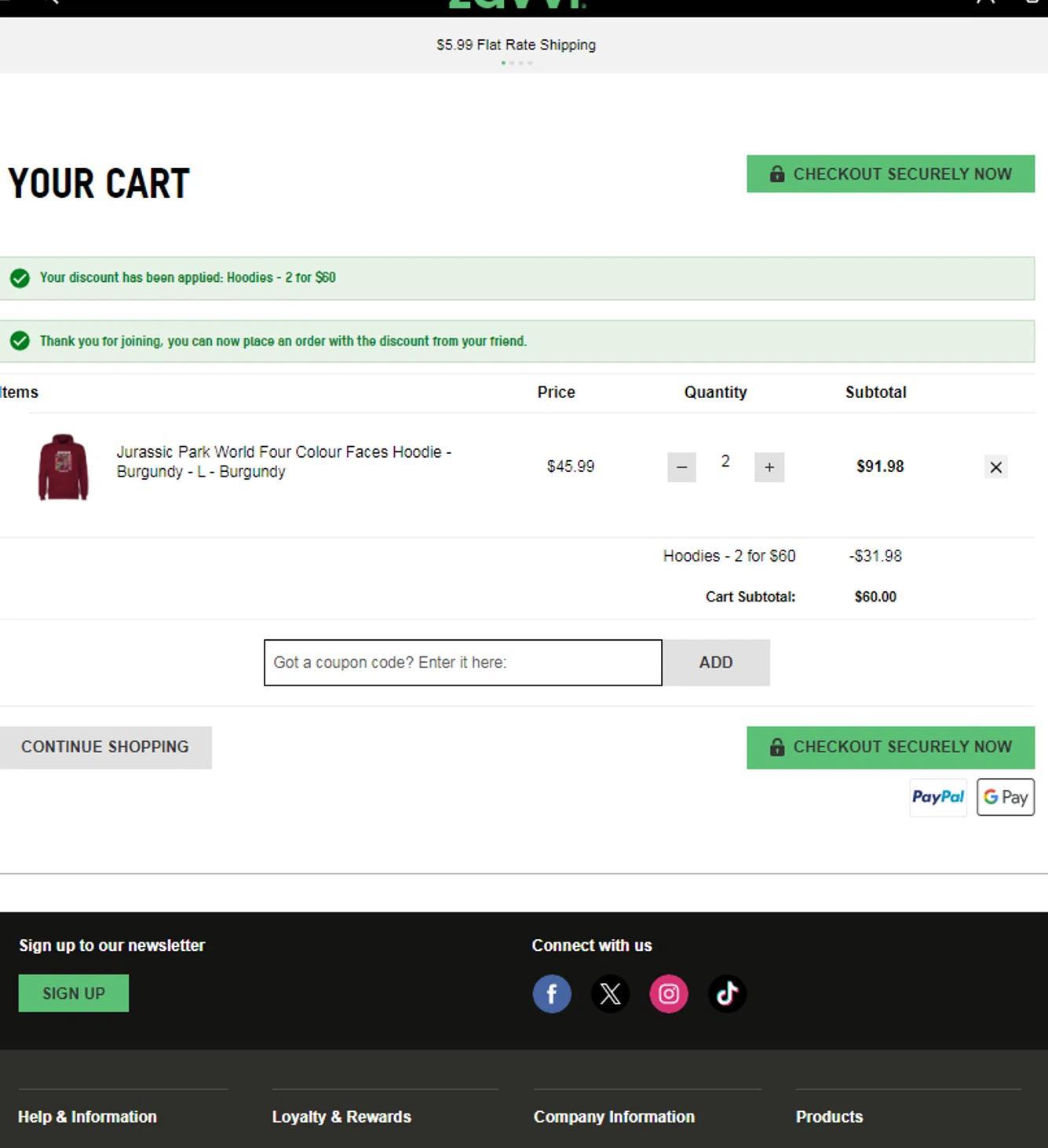Click the green checkmark in discount message

pos(20,278)
